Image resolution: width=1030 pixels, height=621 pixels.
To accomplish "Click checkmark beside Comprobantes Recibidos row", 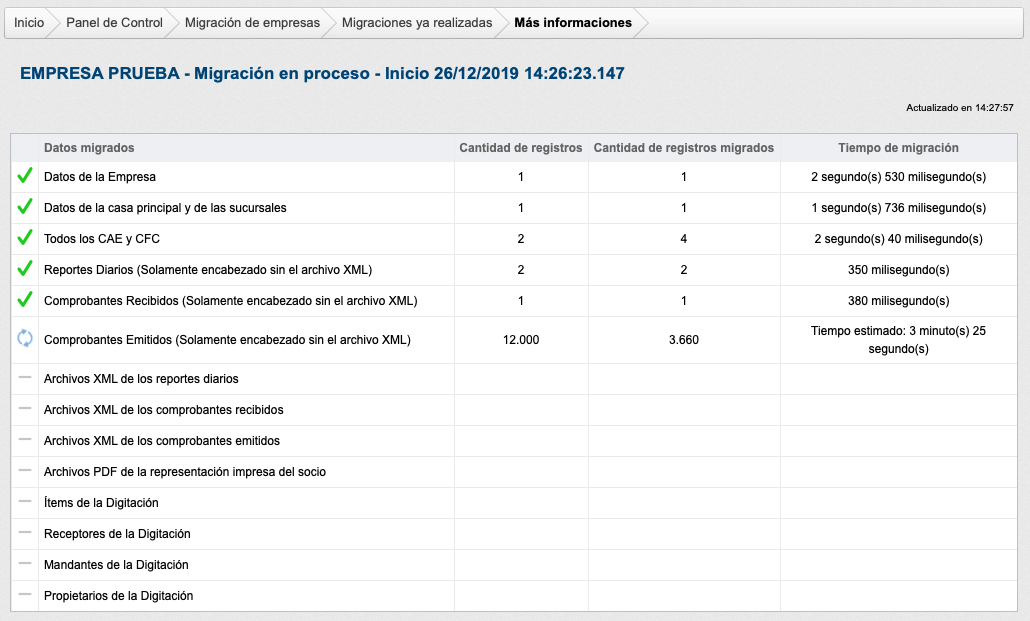I will (x=25, y=300).
